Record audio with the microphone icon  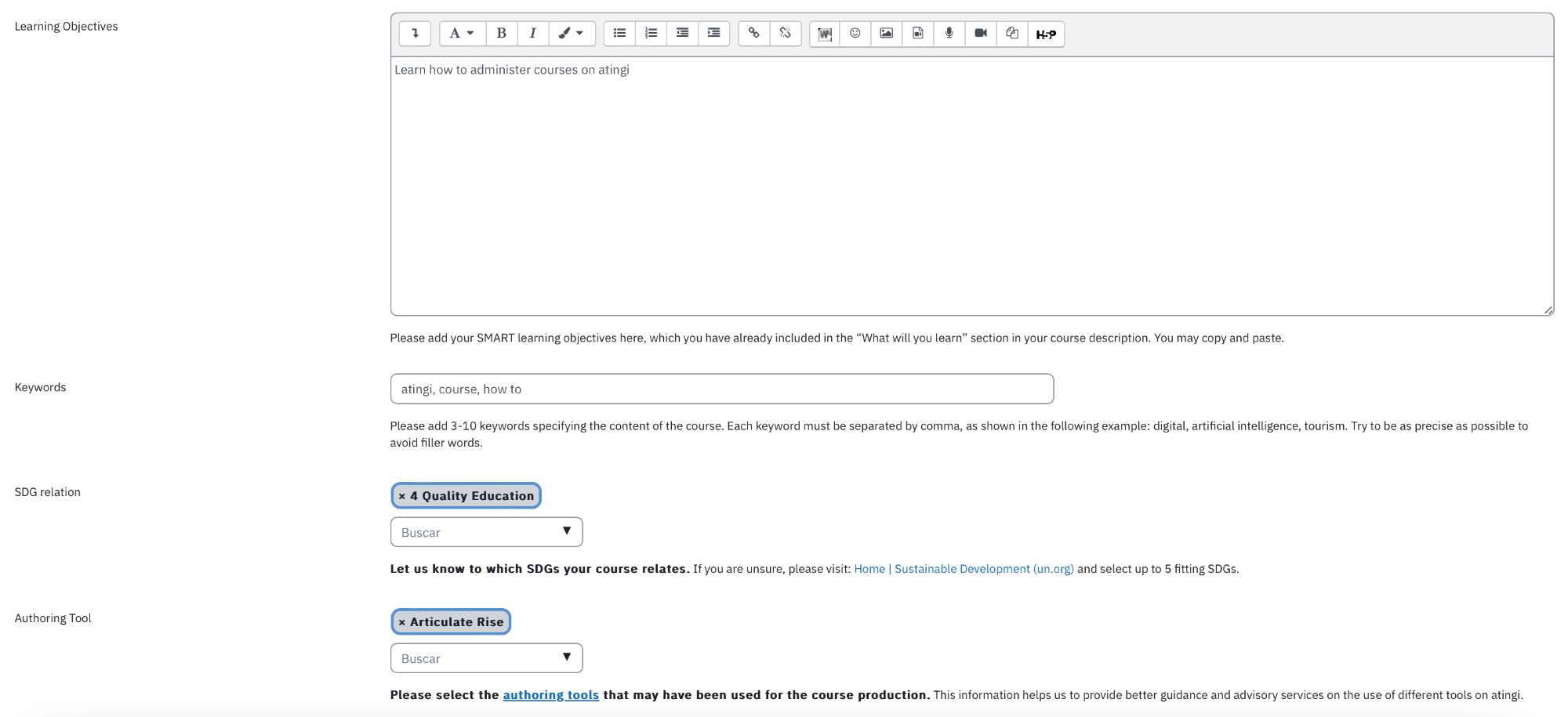point(949,34)
